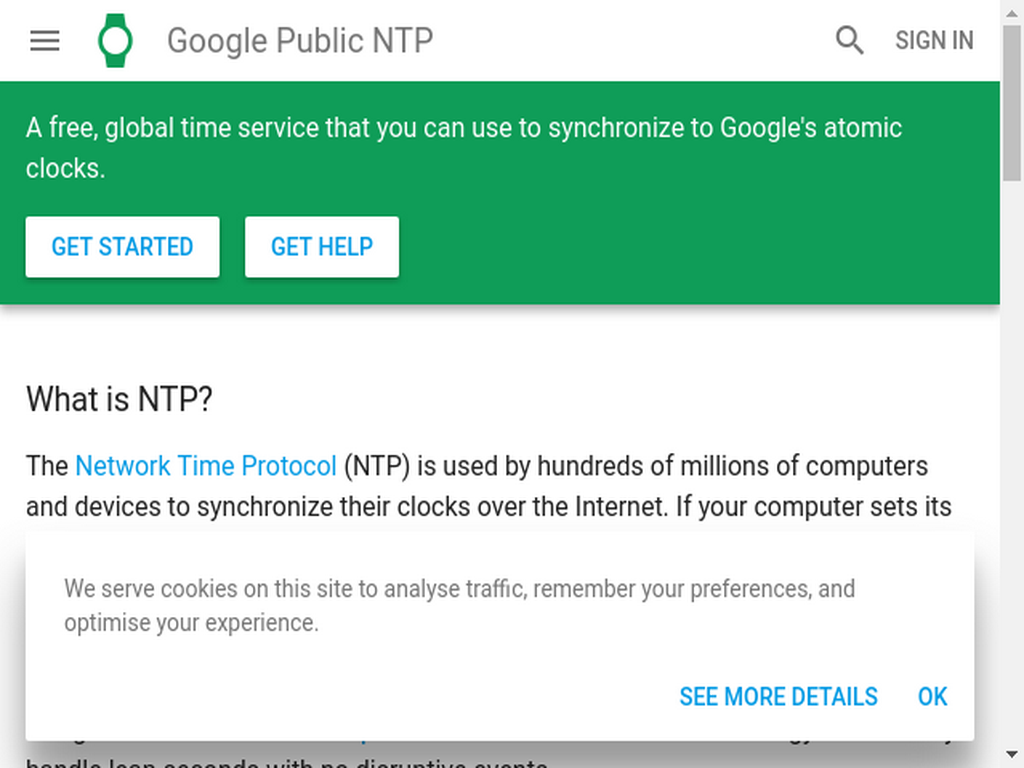Screen dimensions: 1024x768
Task: Open the hamburger navigation menu
Action: 45,40
